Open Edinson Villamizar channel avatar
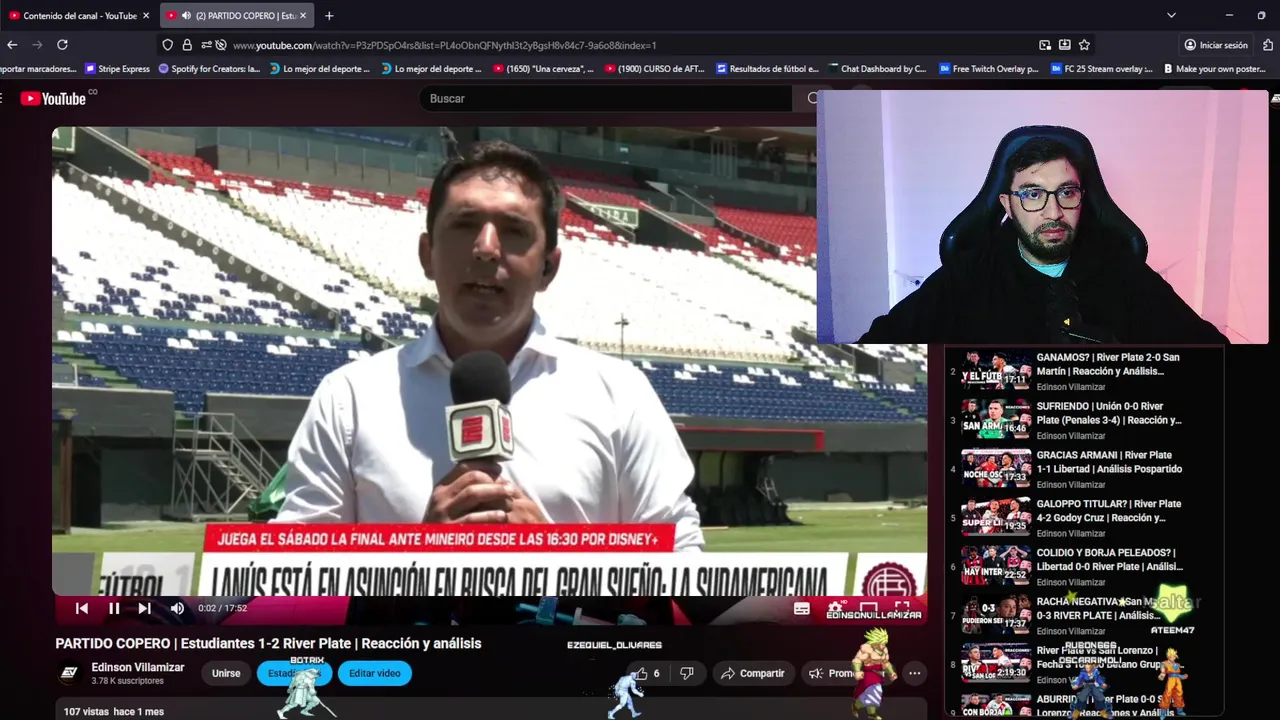1280x720 pixels. coord(69,673)
